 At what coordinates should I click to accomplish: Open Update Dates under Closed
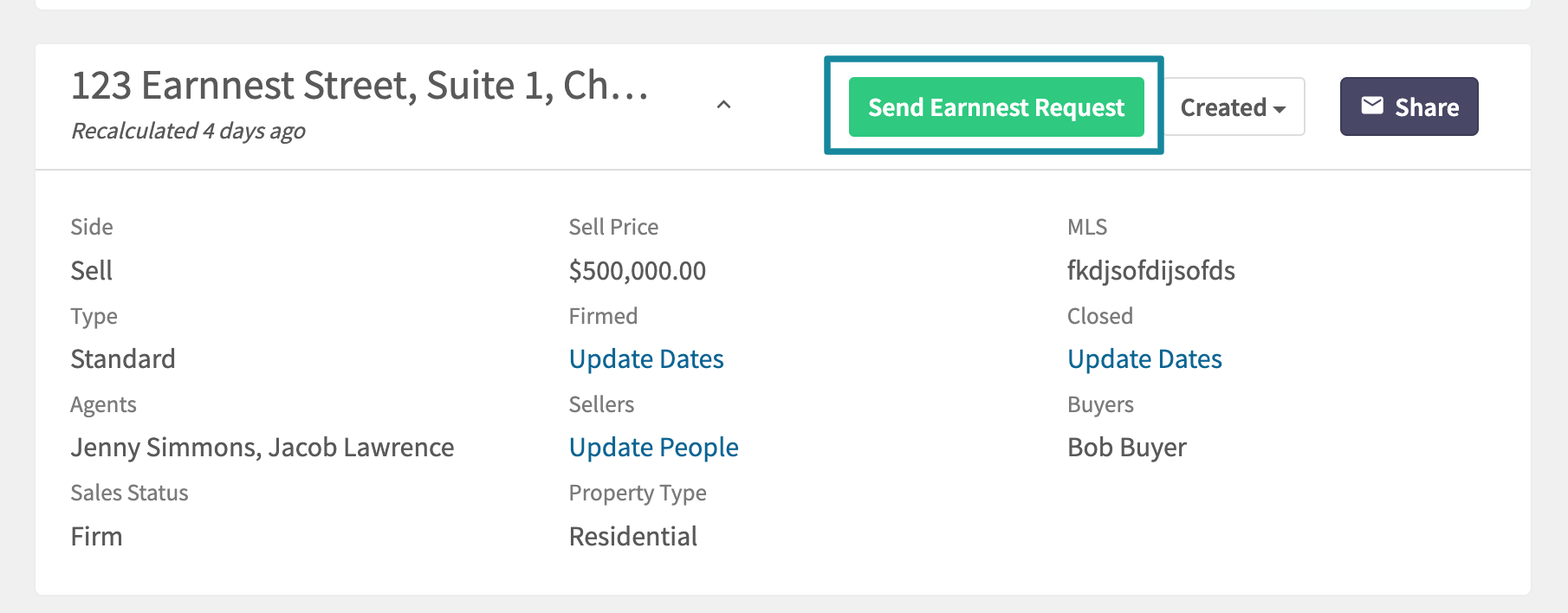coord(1144,359)
